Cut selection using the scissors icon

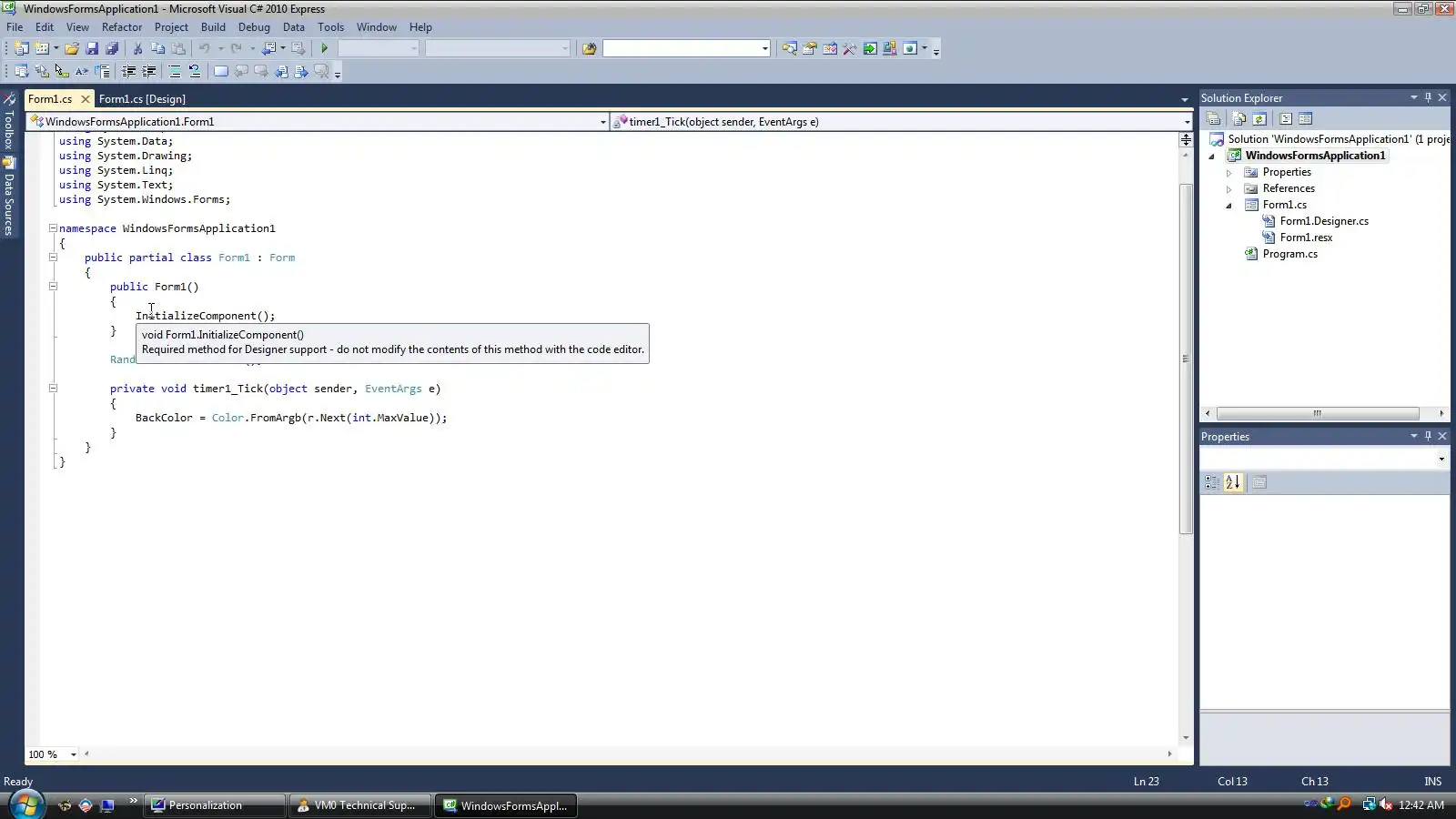click(137, 48)
